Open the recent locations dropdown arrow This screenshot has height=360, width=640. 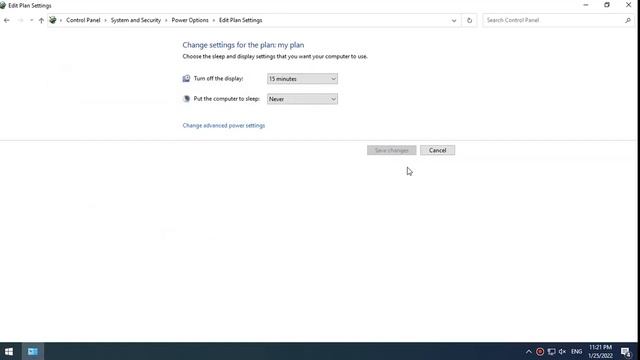point(31,20)
